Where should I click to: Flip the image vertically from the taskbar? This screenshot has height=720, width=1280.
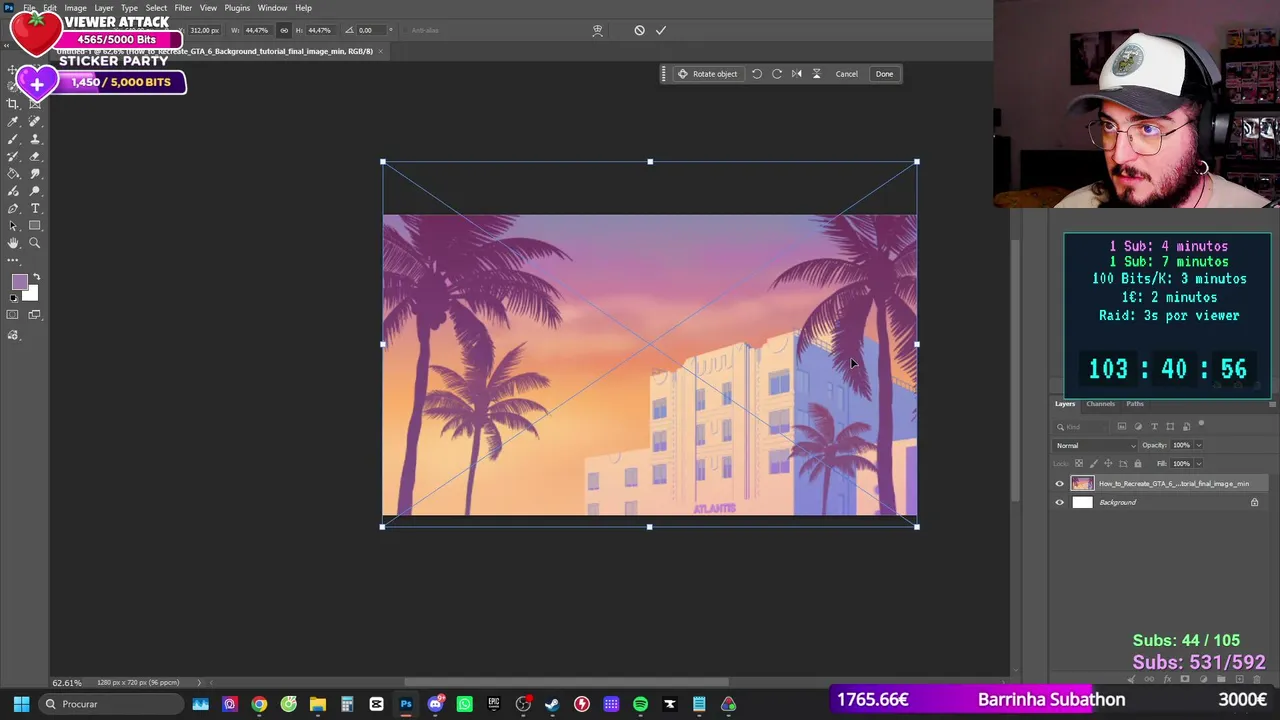click(x=816, y=74)
